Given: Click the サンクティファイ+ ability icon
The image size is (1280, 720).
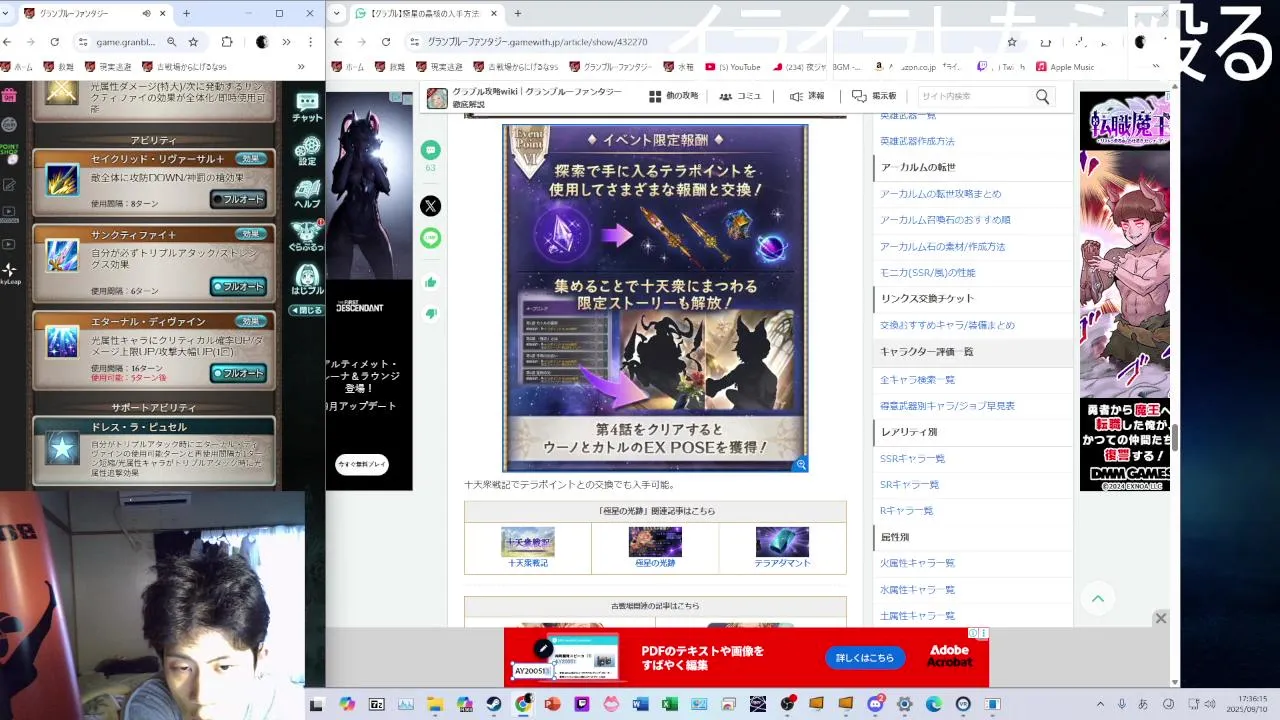Looking at the screenshot, I should click(62, 256).
